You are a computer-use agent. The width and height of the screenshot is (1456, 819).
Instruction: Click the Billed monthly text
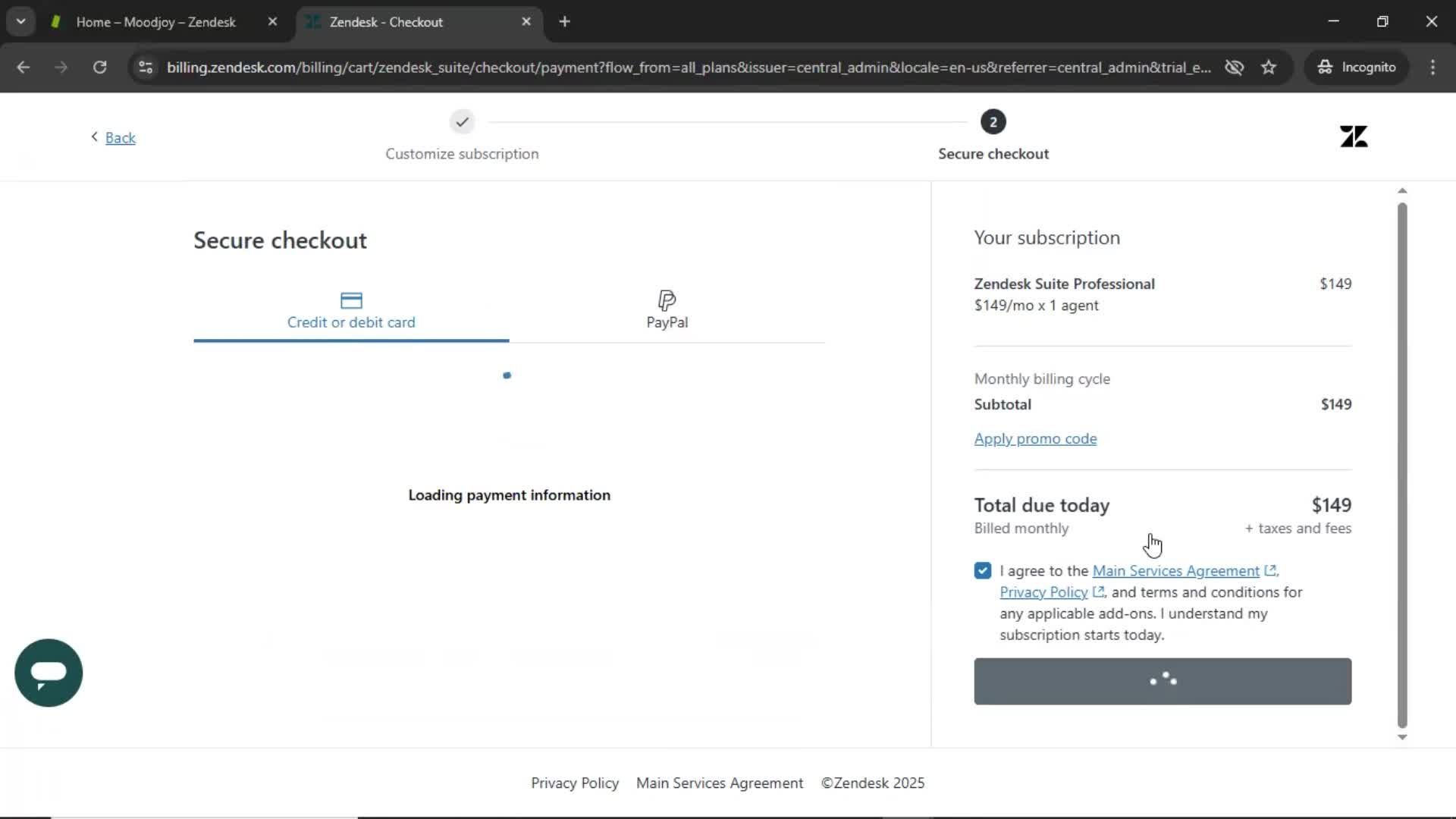point(1021,528)
